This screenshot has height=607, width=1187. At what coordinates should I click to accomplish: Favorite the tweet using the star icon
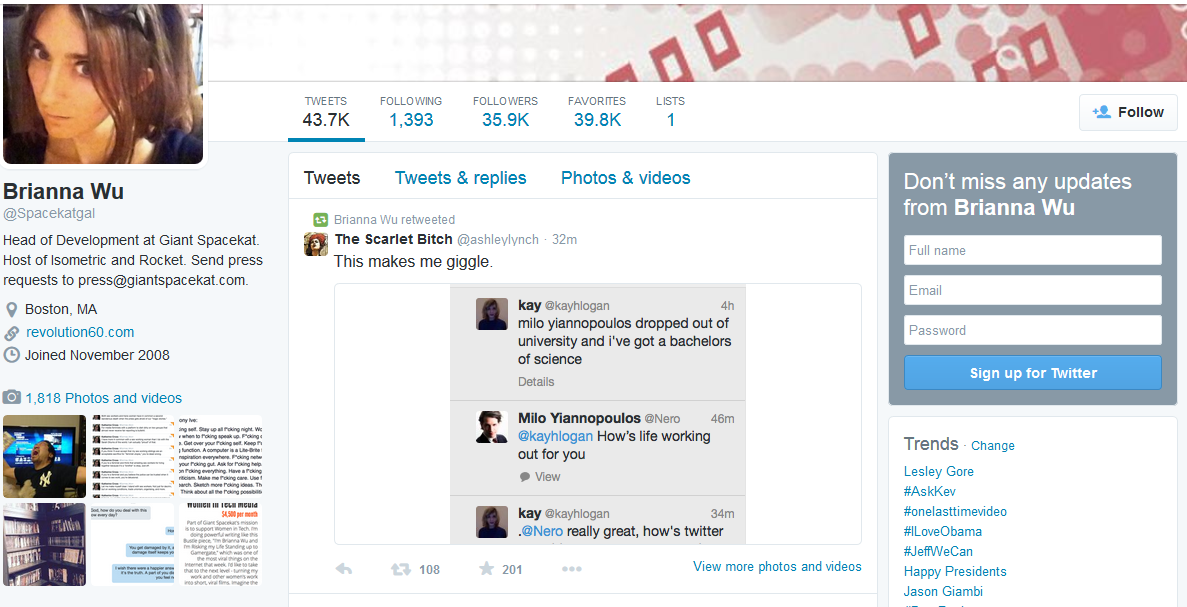point(486,568)
